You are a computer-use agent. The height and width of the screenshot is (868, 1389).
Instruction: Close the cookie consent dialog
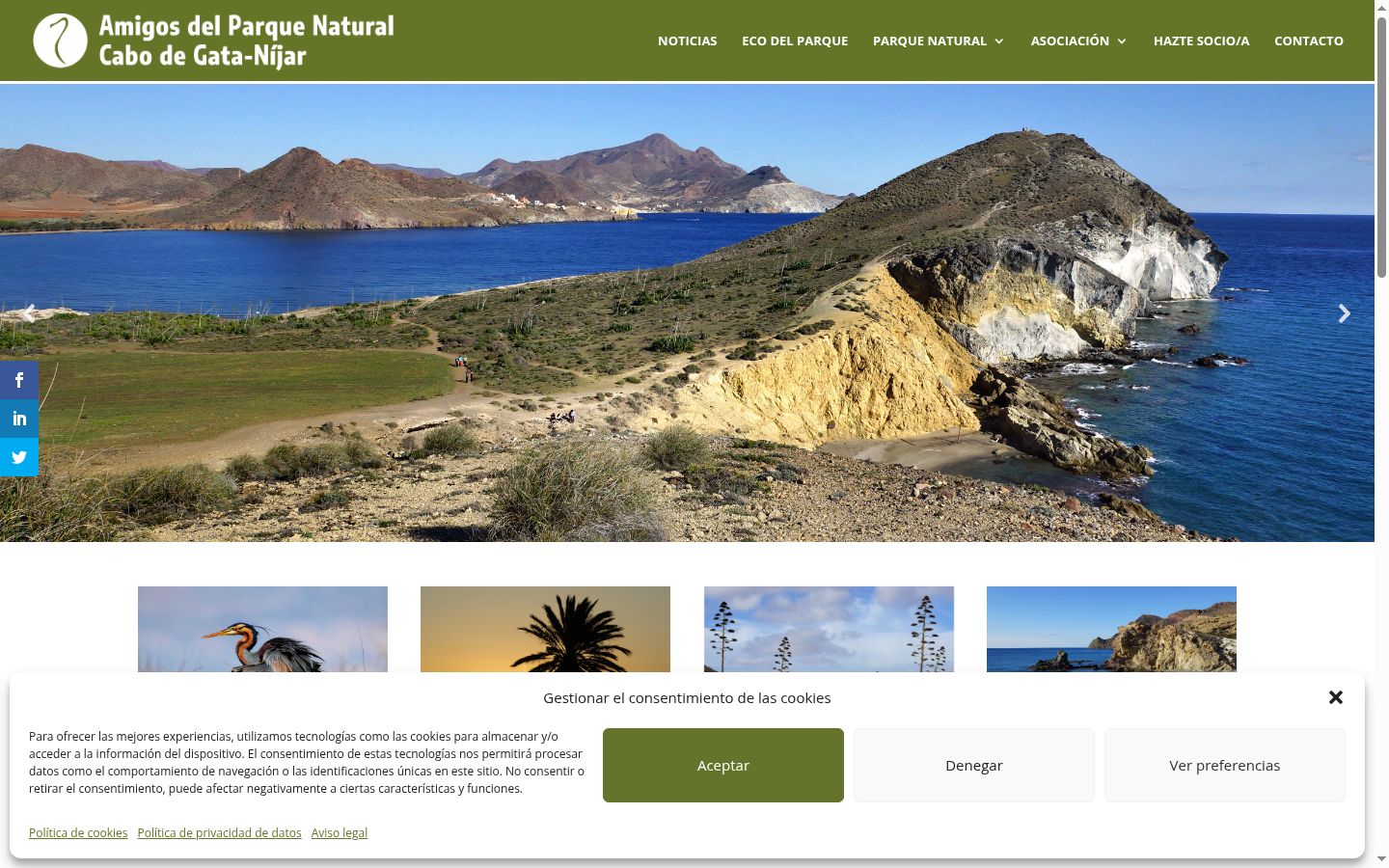coord(1336,697)
